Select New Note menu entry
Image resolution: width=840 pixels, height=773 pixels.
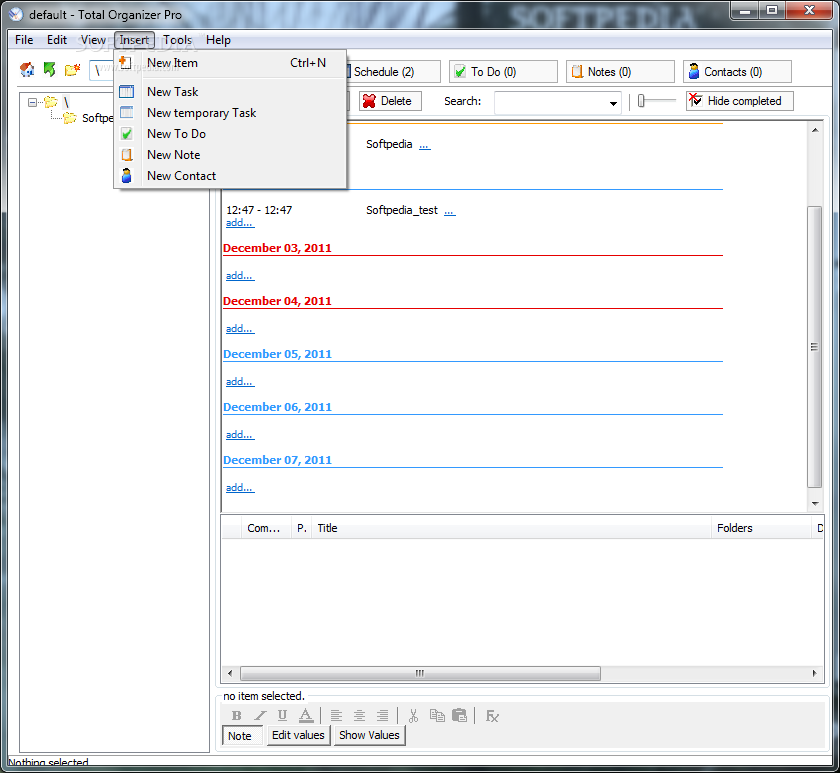pos(230,154)
